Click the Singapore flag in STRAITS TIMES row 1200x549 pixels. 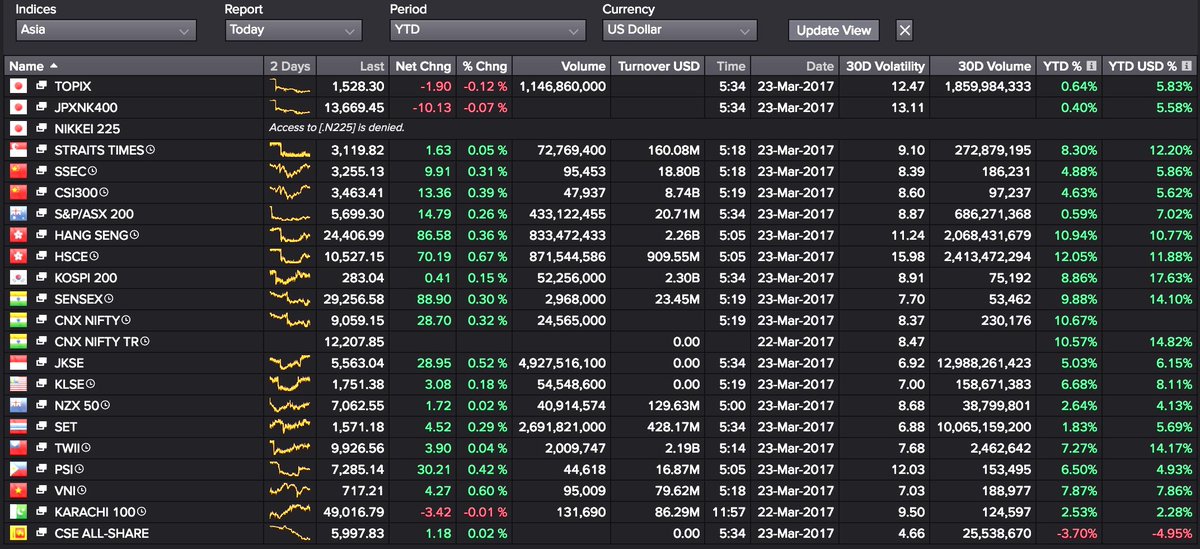coord(17,150)
